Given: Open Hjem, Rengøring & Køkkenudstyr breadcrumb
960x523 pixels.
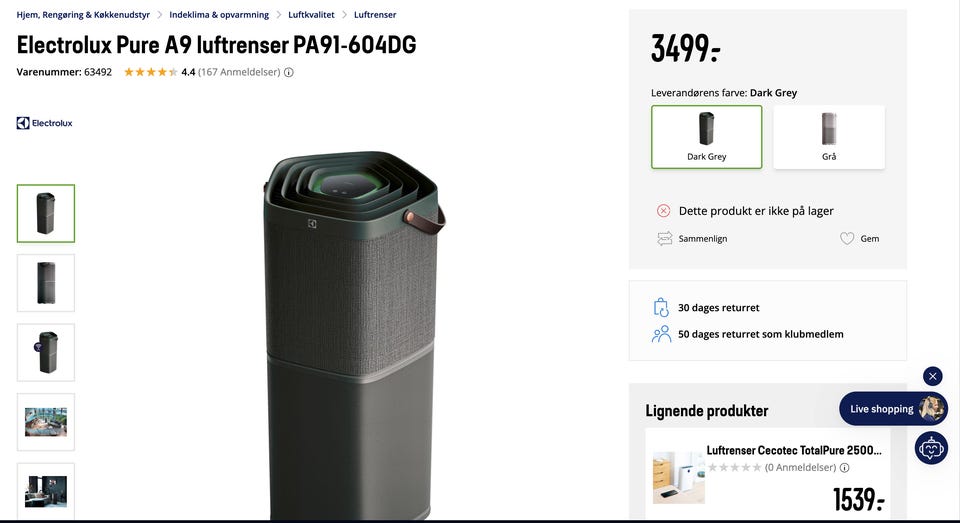Looking at the screenshot, I should 83,15.
